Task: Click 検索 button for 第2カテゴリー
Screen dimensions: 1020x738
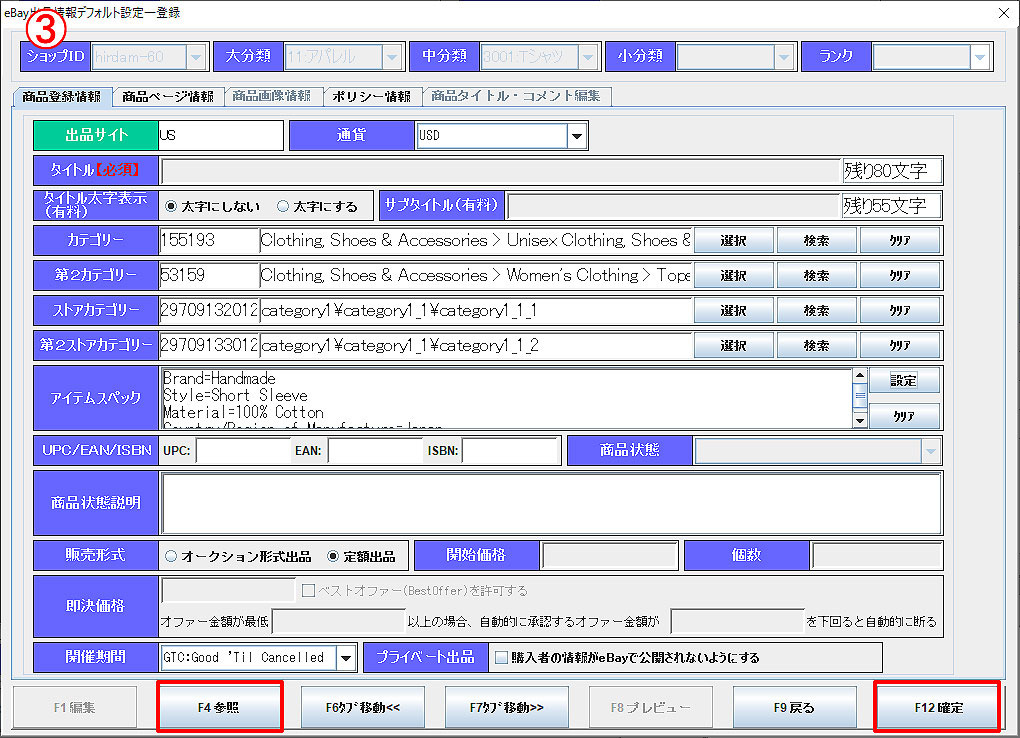Action: coord(816,276)
